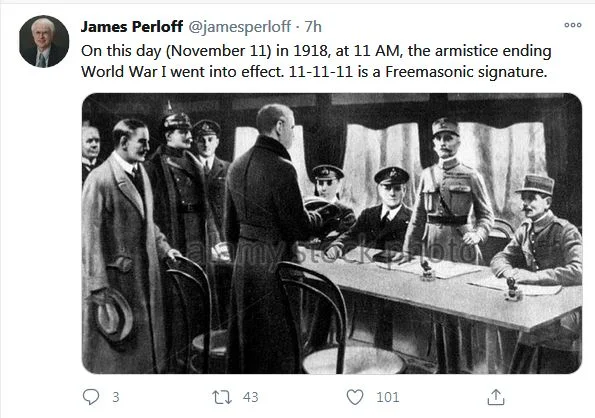
Task: Like the tweet with the heart icon
Action: point(355,397)
